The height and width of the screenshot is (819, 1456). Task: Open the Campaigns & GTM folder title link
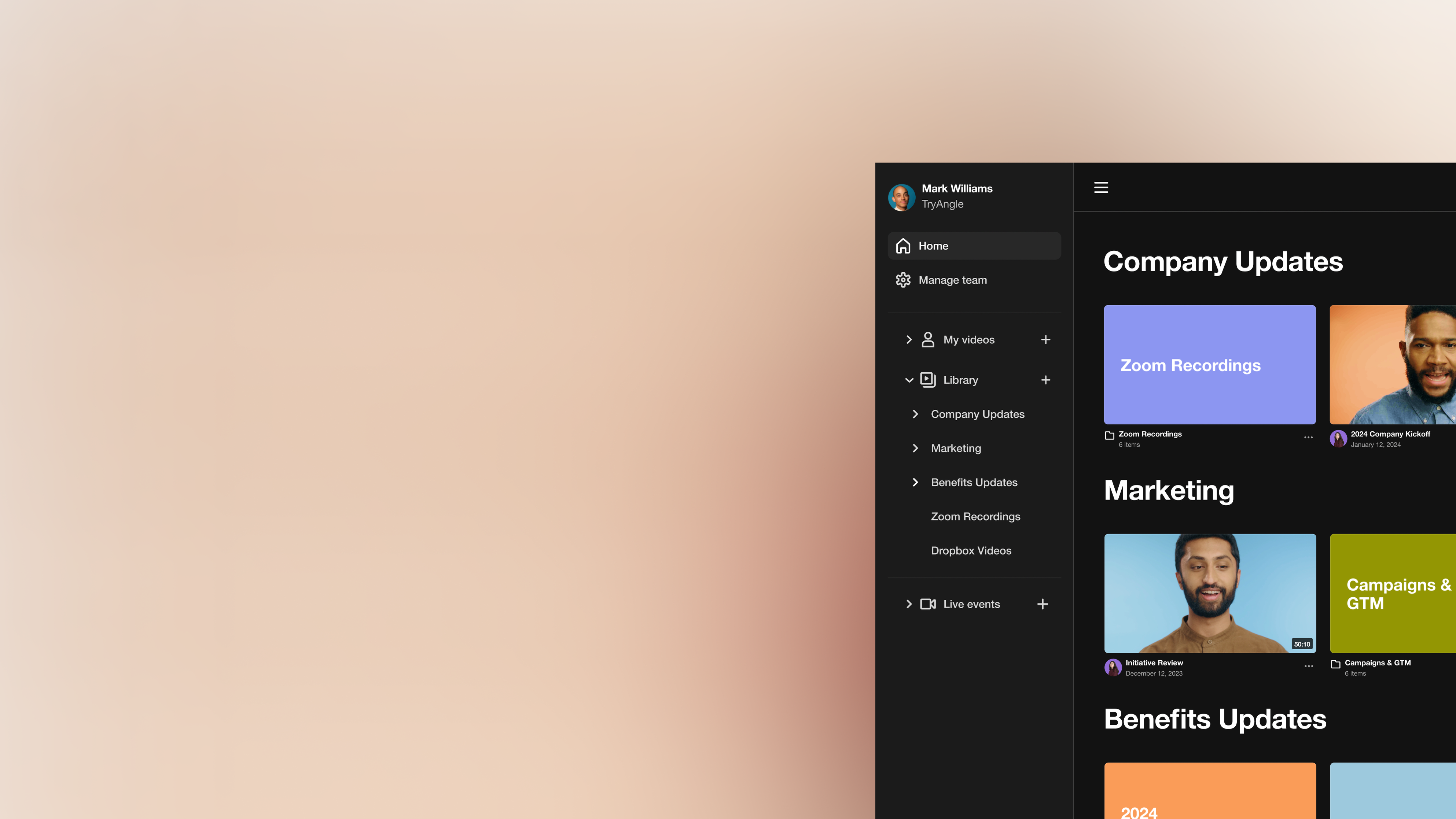tap(1377, 663)
